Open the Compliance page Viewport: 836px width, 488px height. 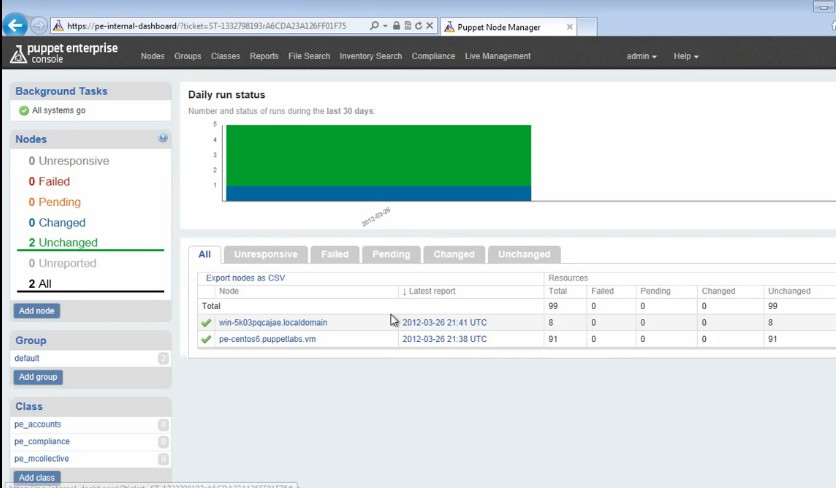(x=433, y=56)
